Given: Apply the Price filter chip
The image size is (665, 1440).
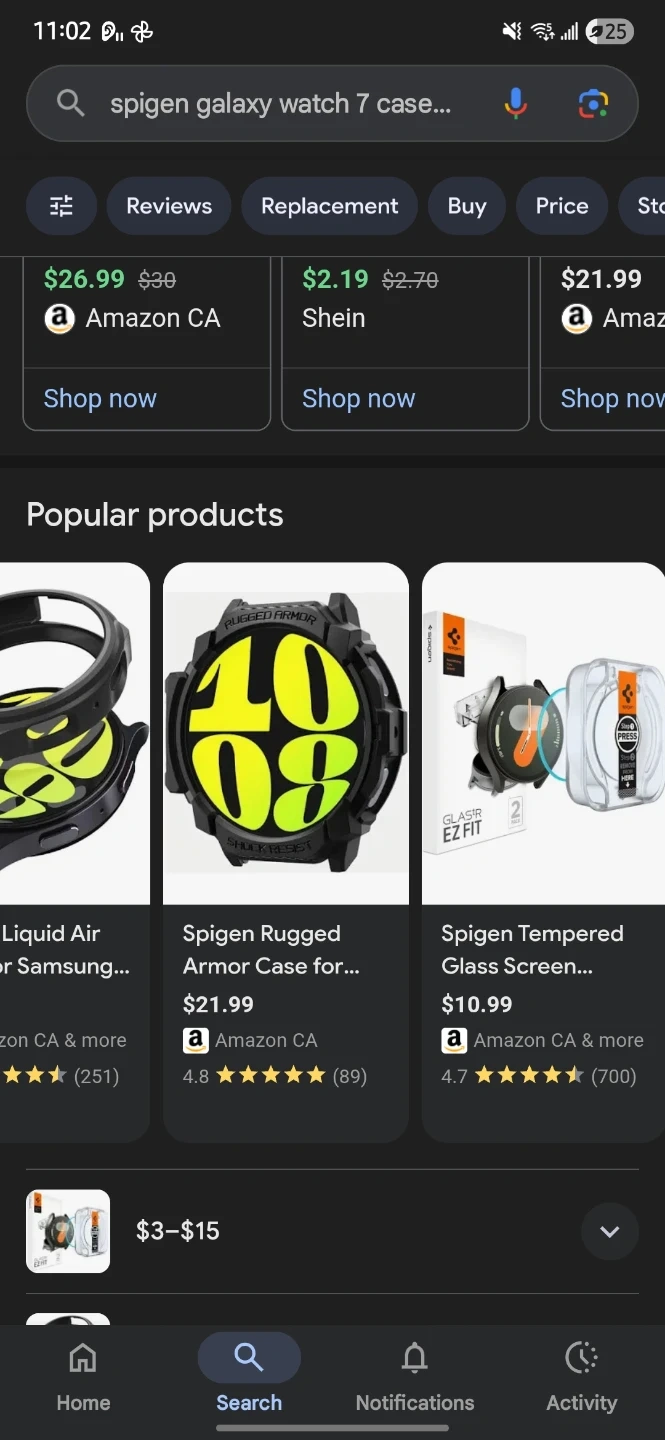Looking at the screenshot, I should [561, 206].
